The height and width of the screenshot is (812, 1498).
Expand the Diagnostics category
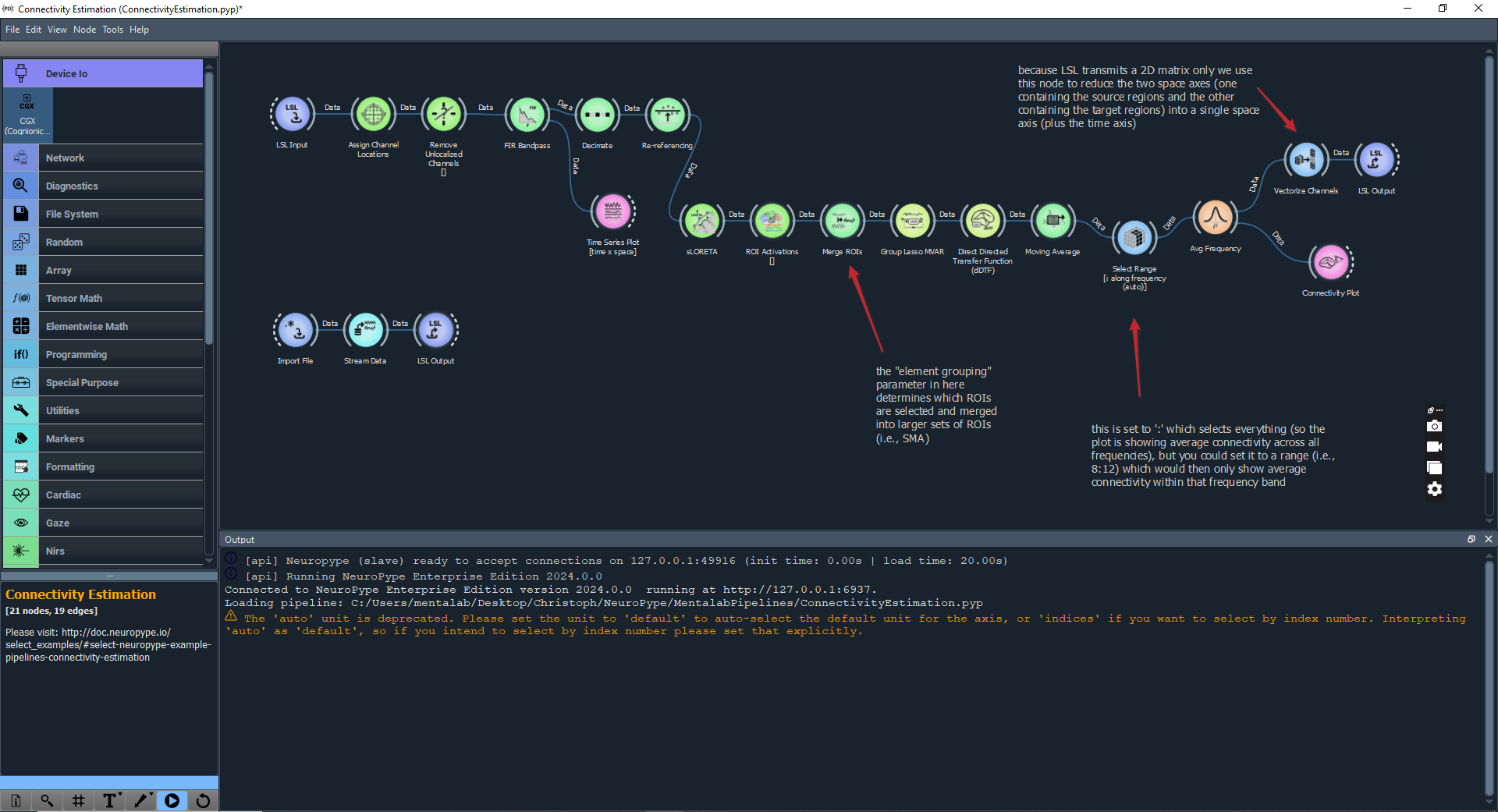[103, 186]
